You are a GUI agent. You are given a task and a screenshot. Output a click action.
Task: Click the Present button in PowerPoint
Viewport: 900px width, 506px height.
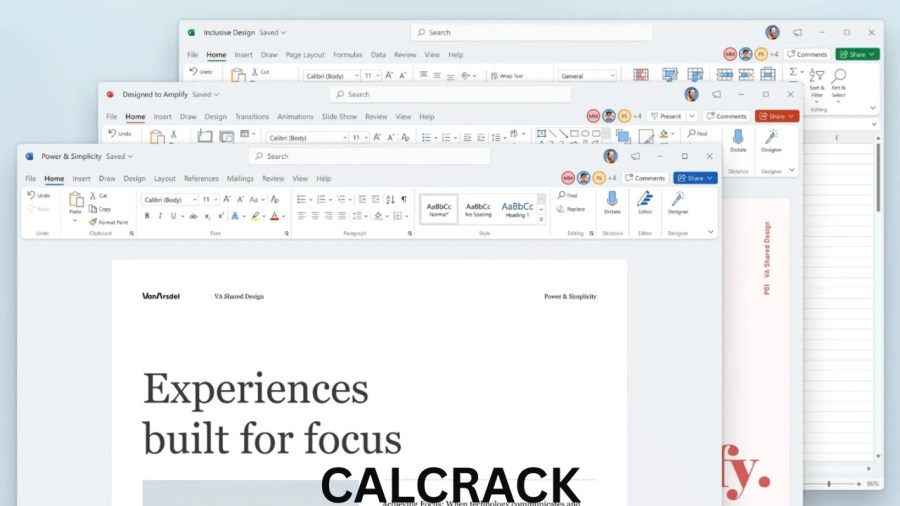coord(666,116)
